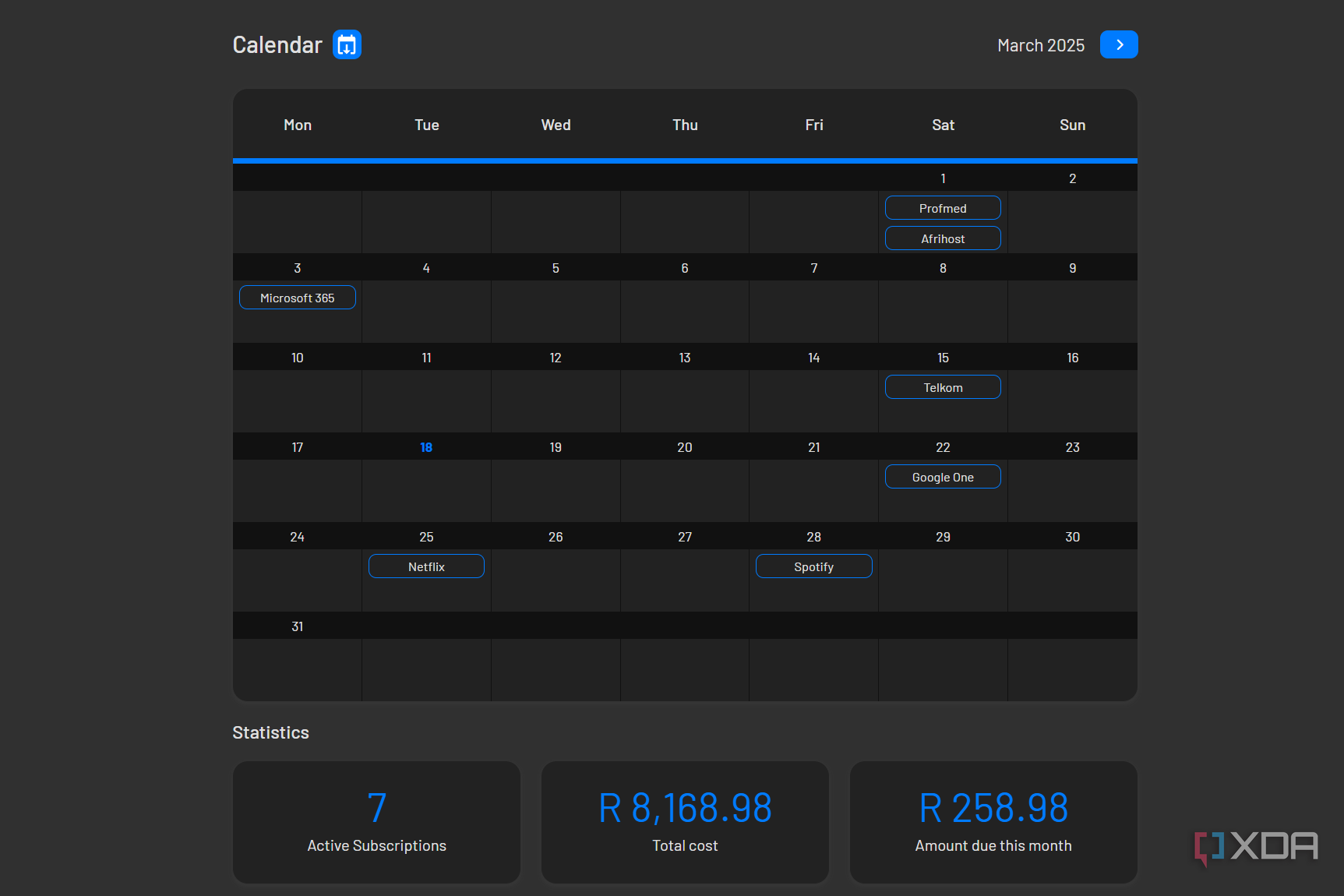Click date number 26 in the calendar
The width and height of the screenshot is (1344, 896).
[556, 537]
